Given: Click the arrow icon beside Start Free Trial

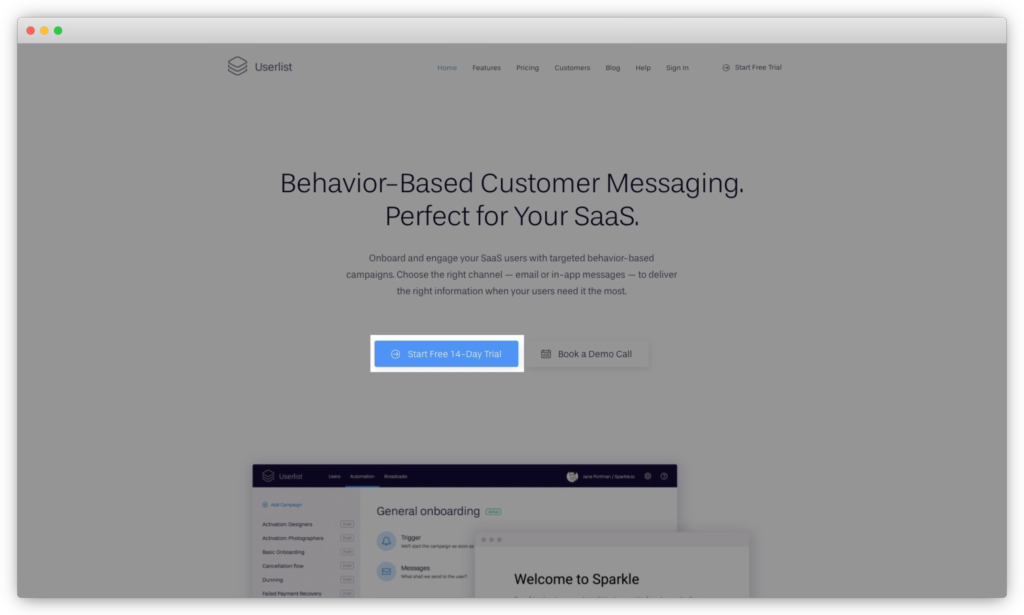Looking at the screenshot, I should pos(725,68).
